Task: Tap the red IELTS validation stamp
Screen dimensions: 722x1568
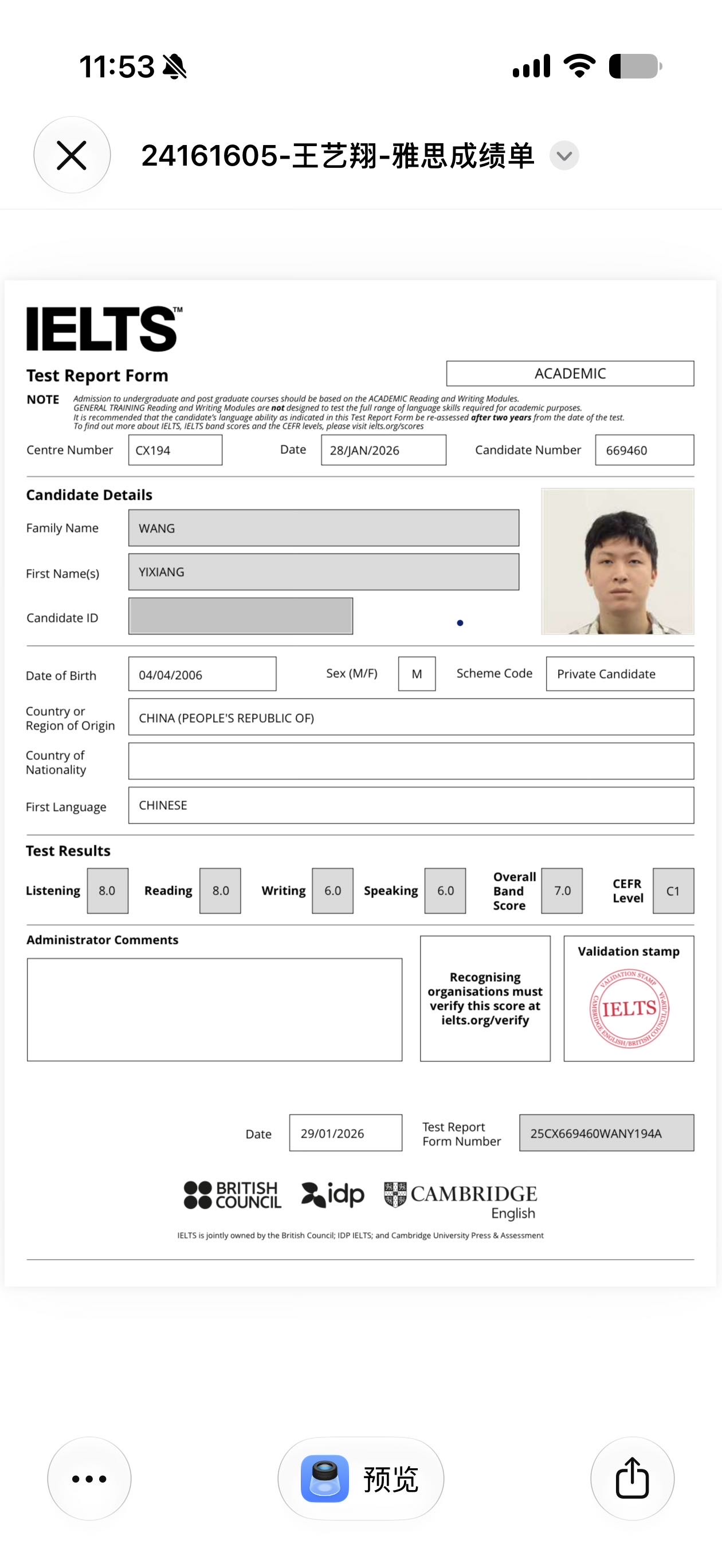Action: 630,1009
